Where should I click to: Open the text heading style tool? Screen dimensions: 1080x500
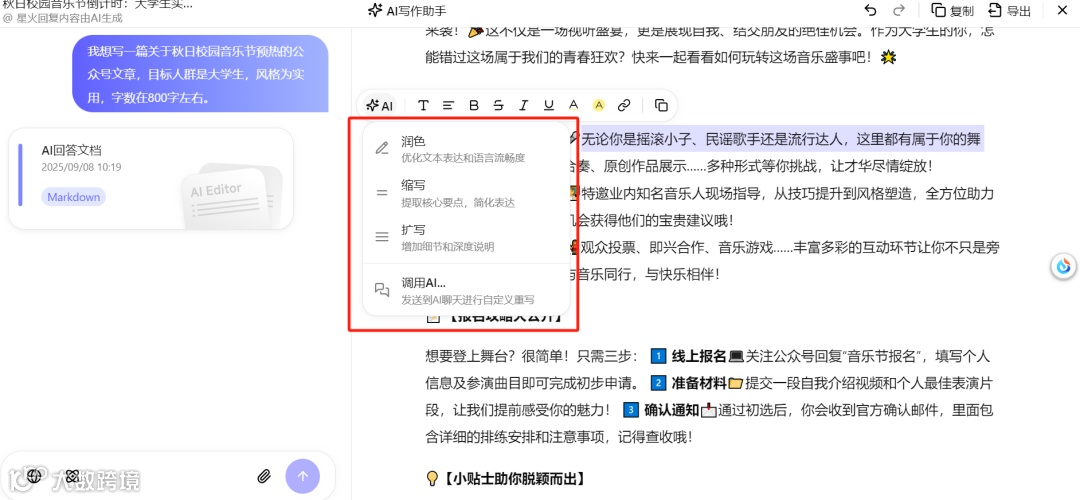pyautogui.click(x=423, y=105)
